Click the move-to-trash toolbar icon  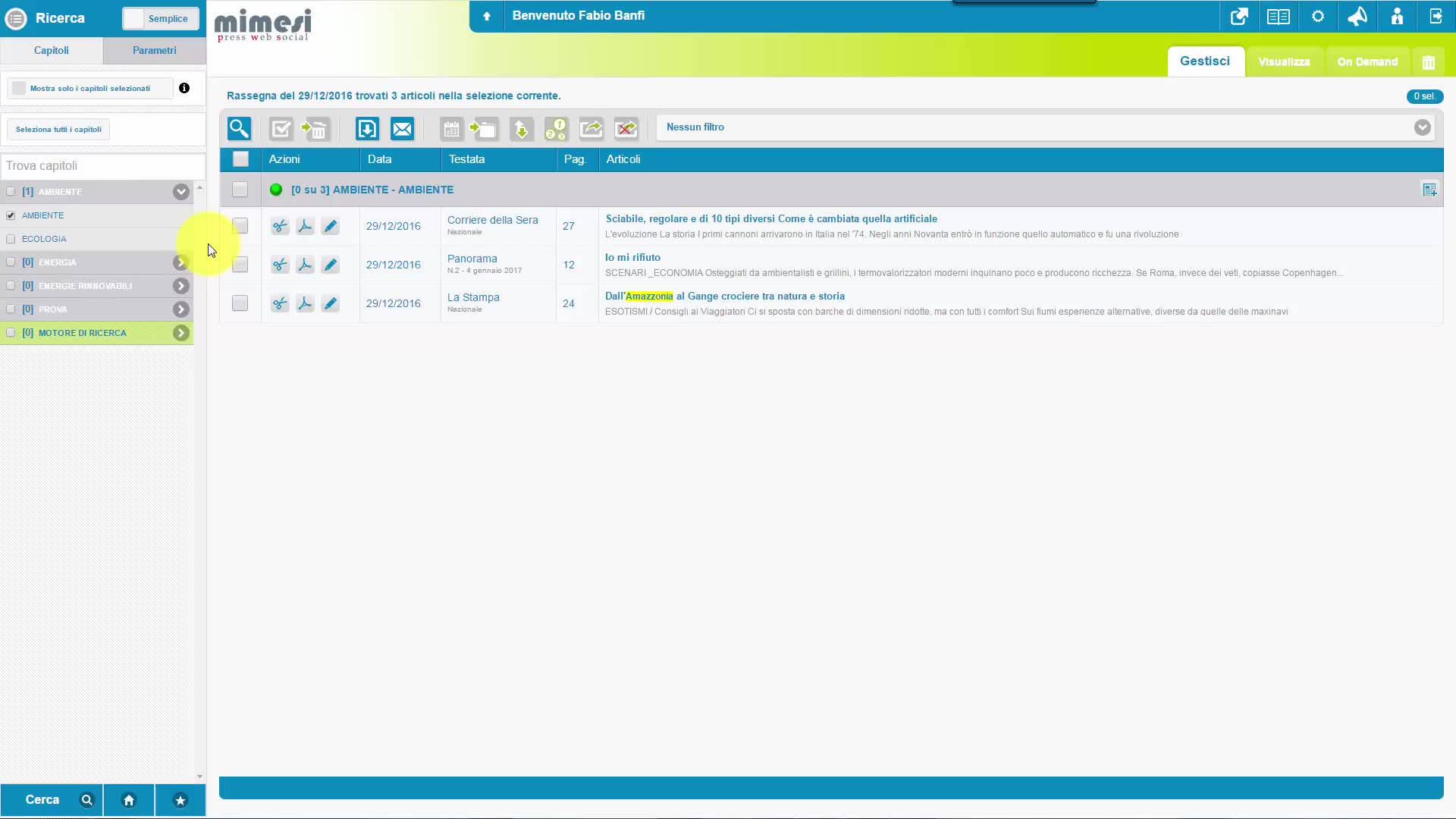pyautogui.click(x=315, y=129)
